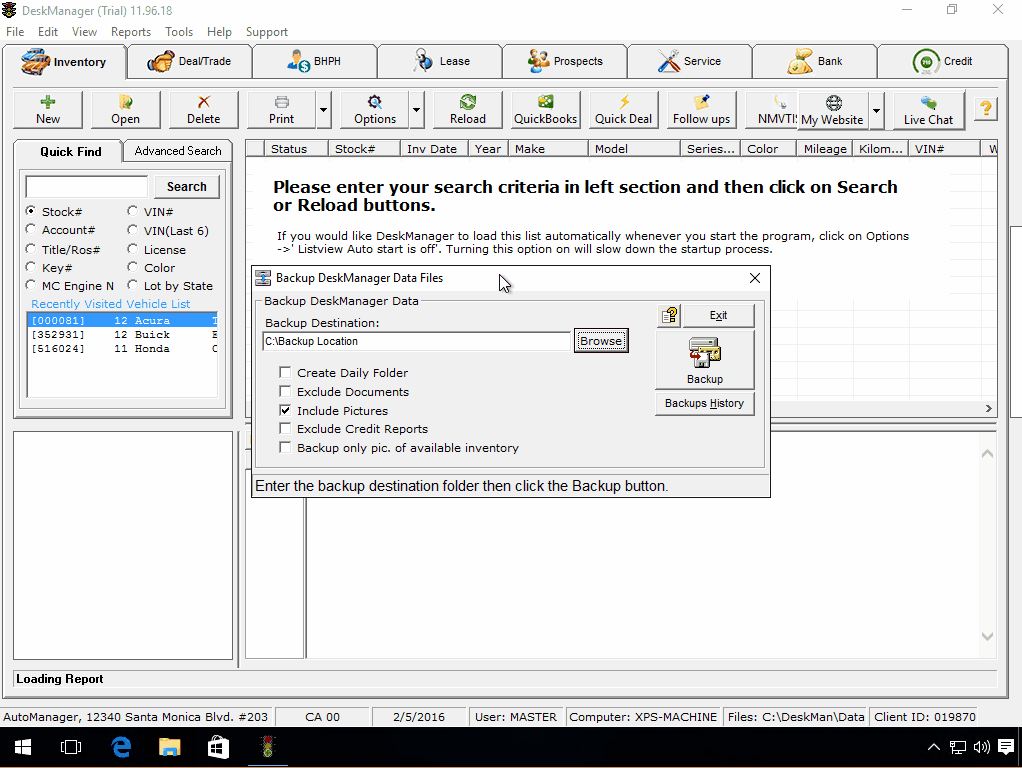Click the NMVTIS toolbar button
This screenshot has height=768, width=1022.
click(772, 110)
